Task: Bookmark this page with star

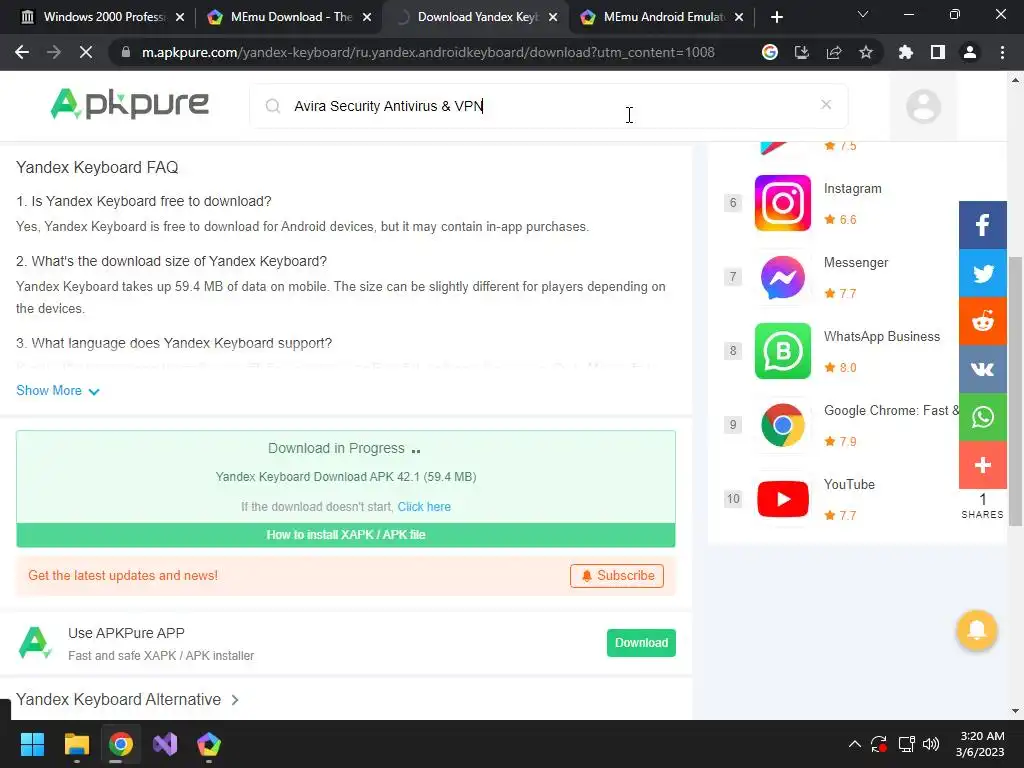Action: click(x=866, y=52)
